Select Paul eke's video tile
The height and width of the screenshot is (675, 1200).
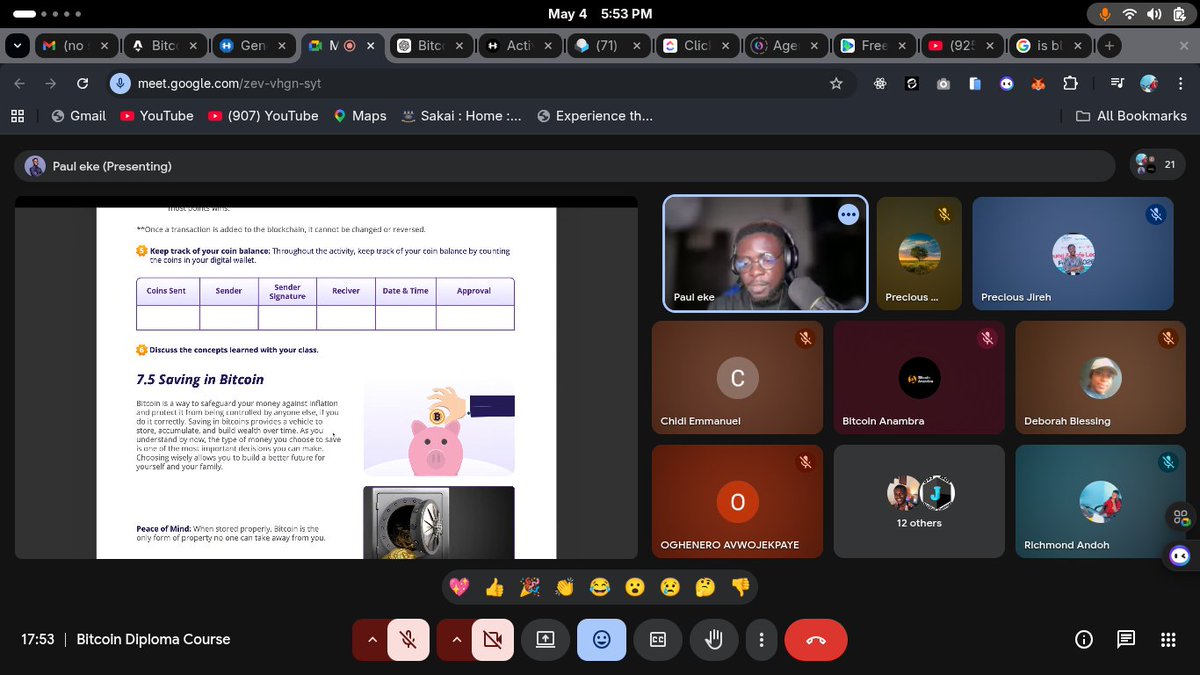(x=766, y=253)
